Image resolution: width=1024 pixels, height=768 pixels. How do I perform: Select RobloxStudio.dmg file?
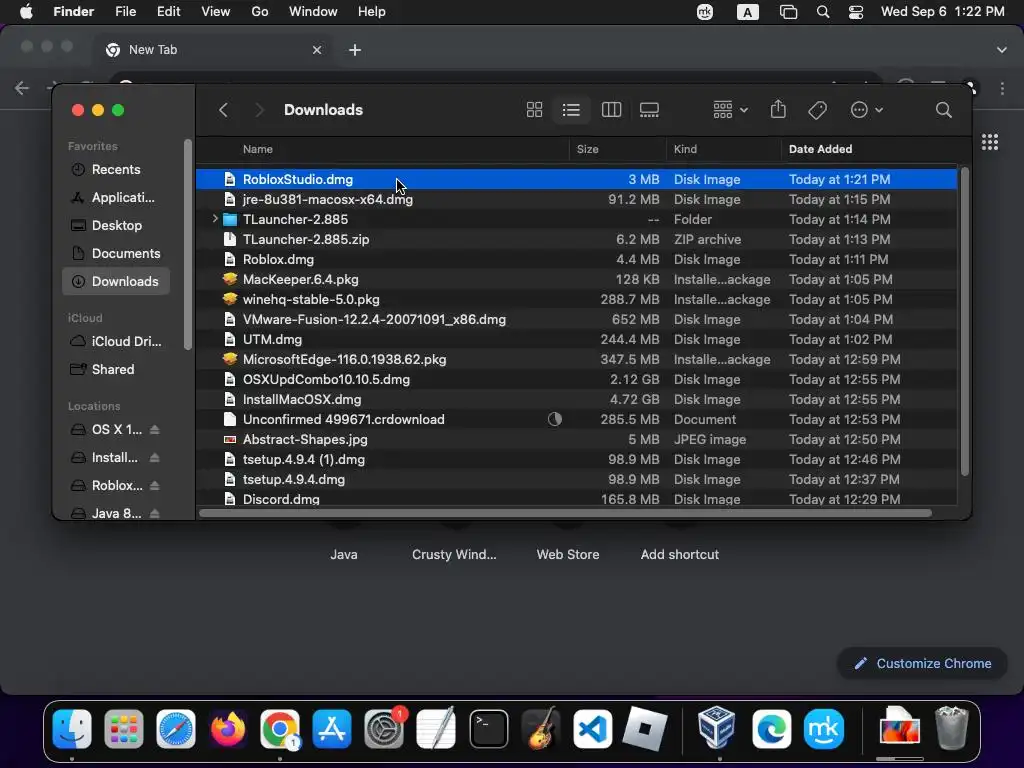tap(577, 179)
